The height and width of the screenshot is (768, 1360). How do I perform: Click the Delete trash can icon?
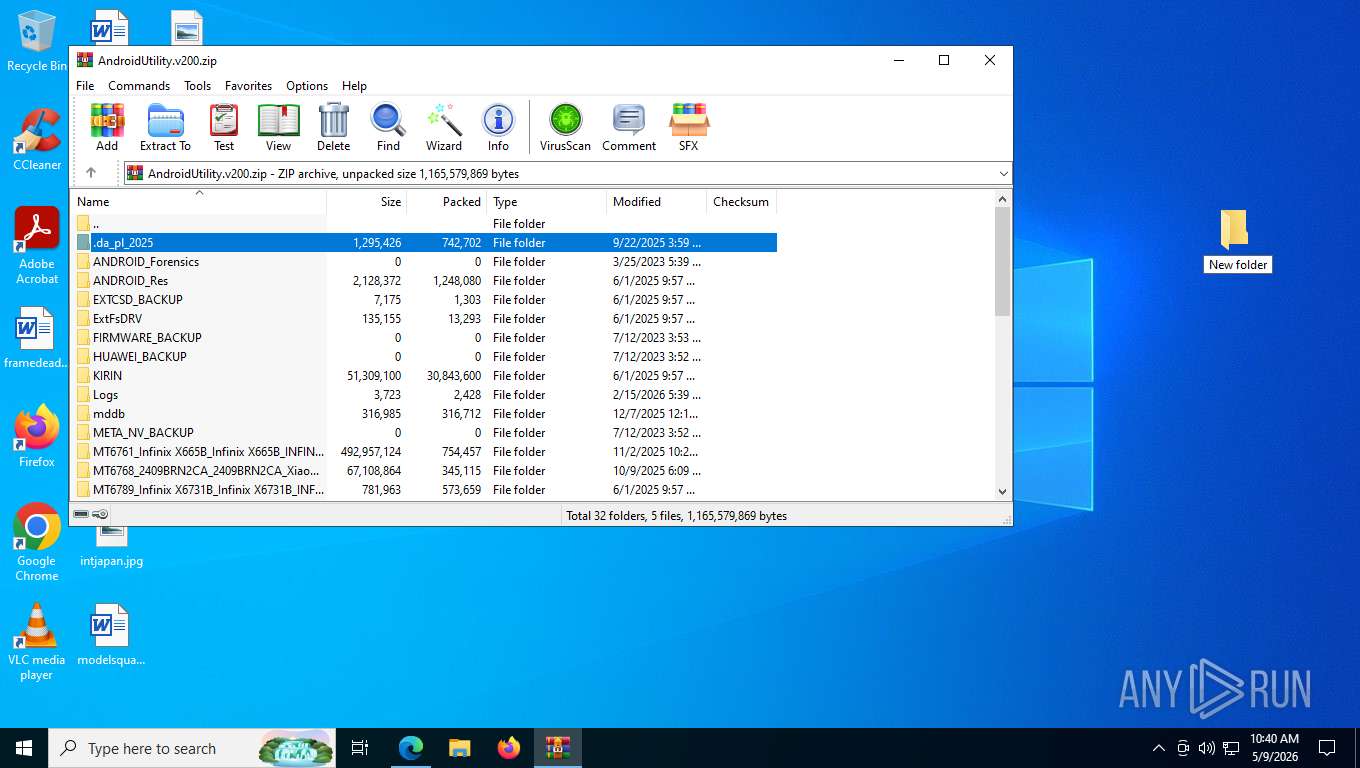(x=334, y=127)
